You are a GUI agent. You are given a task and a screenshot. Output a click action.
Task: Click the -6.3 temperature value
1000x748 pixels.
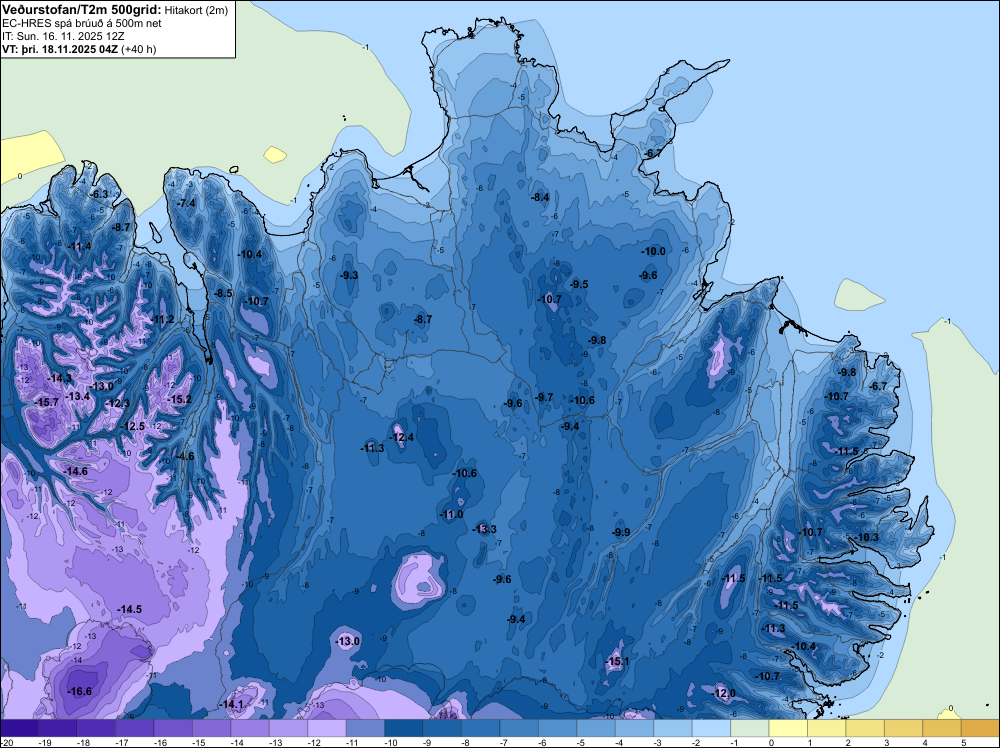(99, 194)
